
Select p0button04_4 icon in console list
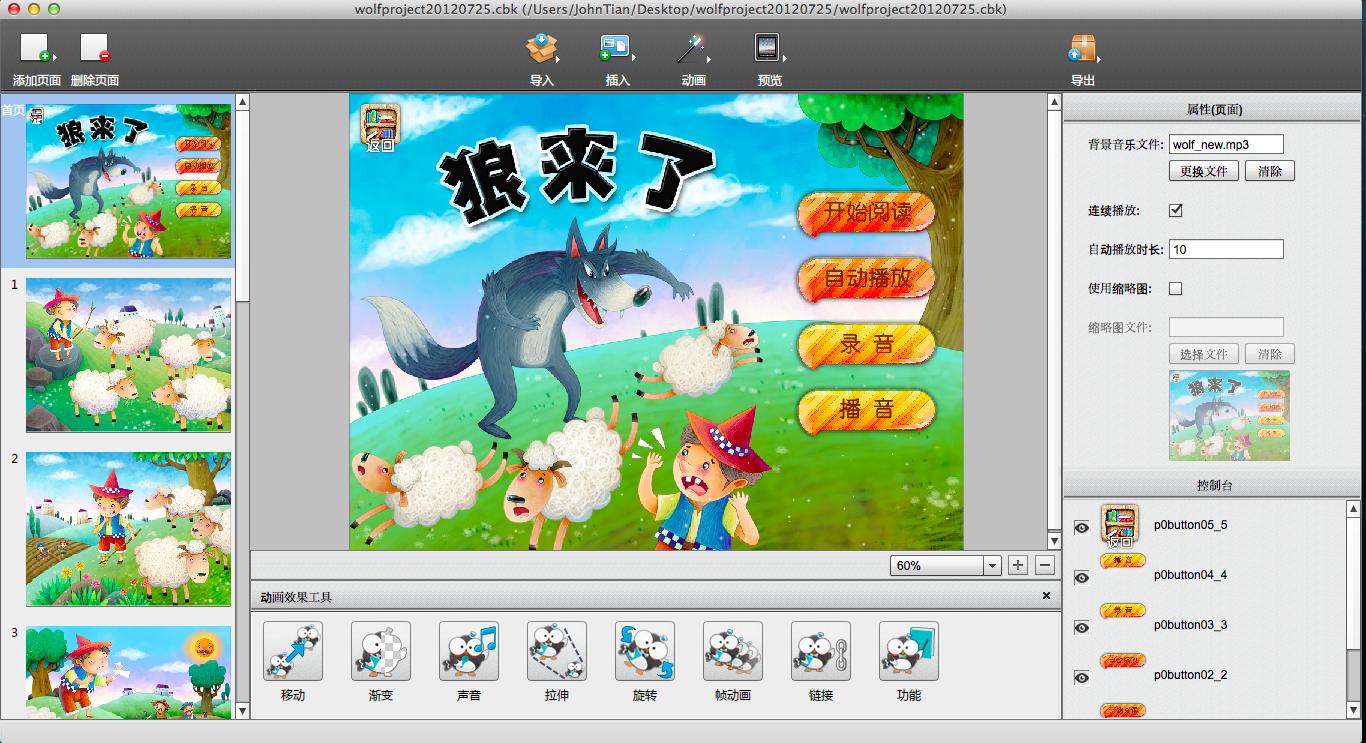[1122, 562]
